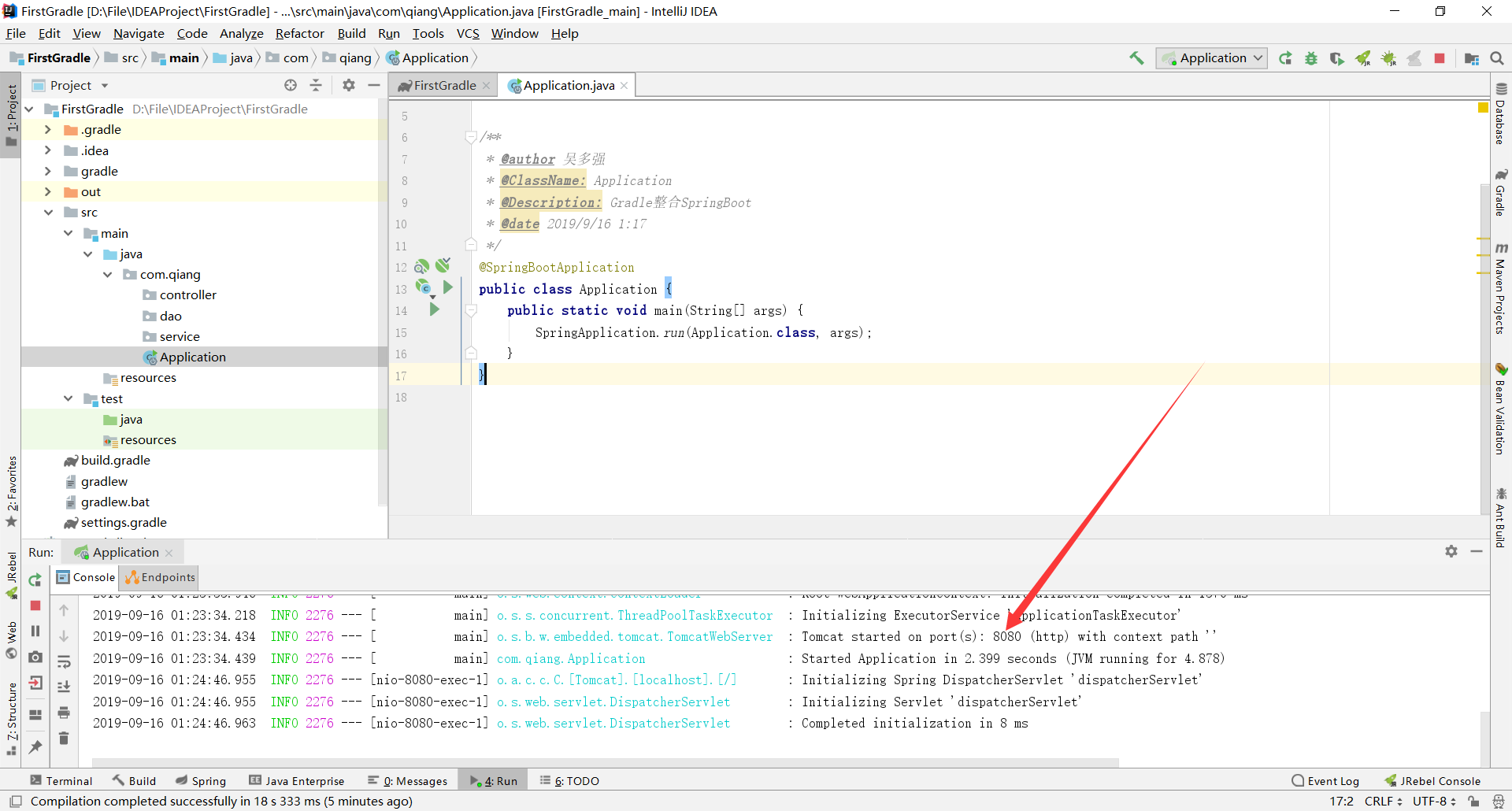
Task: Open the Navigate menu
Action: [139, 33]
